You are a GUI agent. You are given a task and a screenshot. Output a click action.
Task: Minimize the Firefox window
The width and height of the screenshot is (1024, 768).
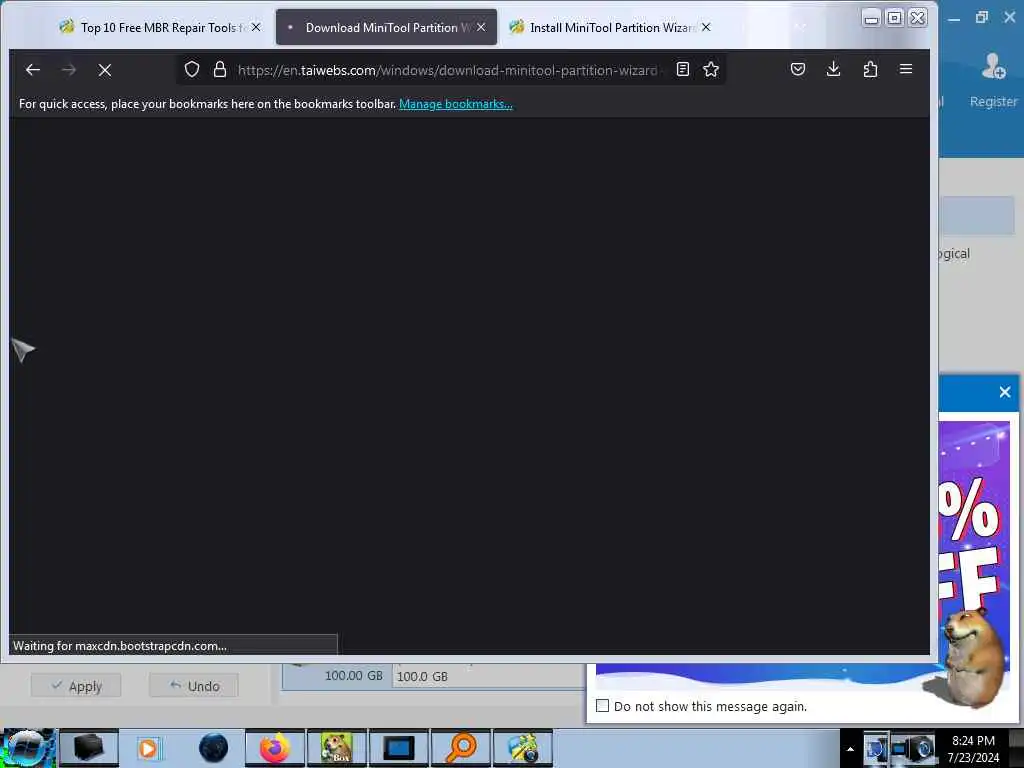871,18
